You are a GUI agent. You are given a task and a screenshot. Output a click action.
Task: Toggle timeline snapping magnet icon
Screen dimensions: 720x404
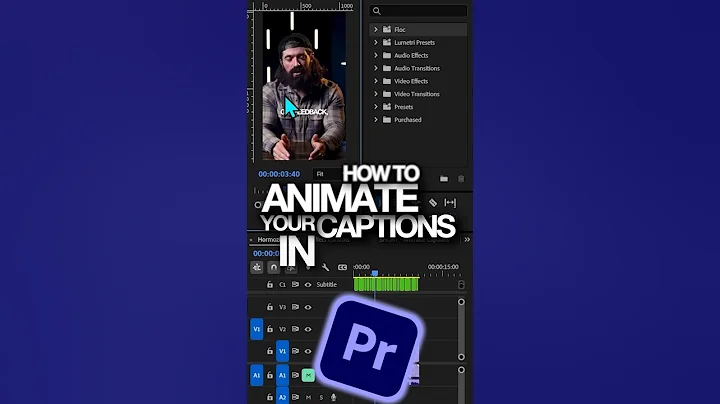click(x=274, y=267)
